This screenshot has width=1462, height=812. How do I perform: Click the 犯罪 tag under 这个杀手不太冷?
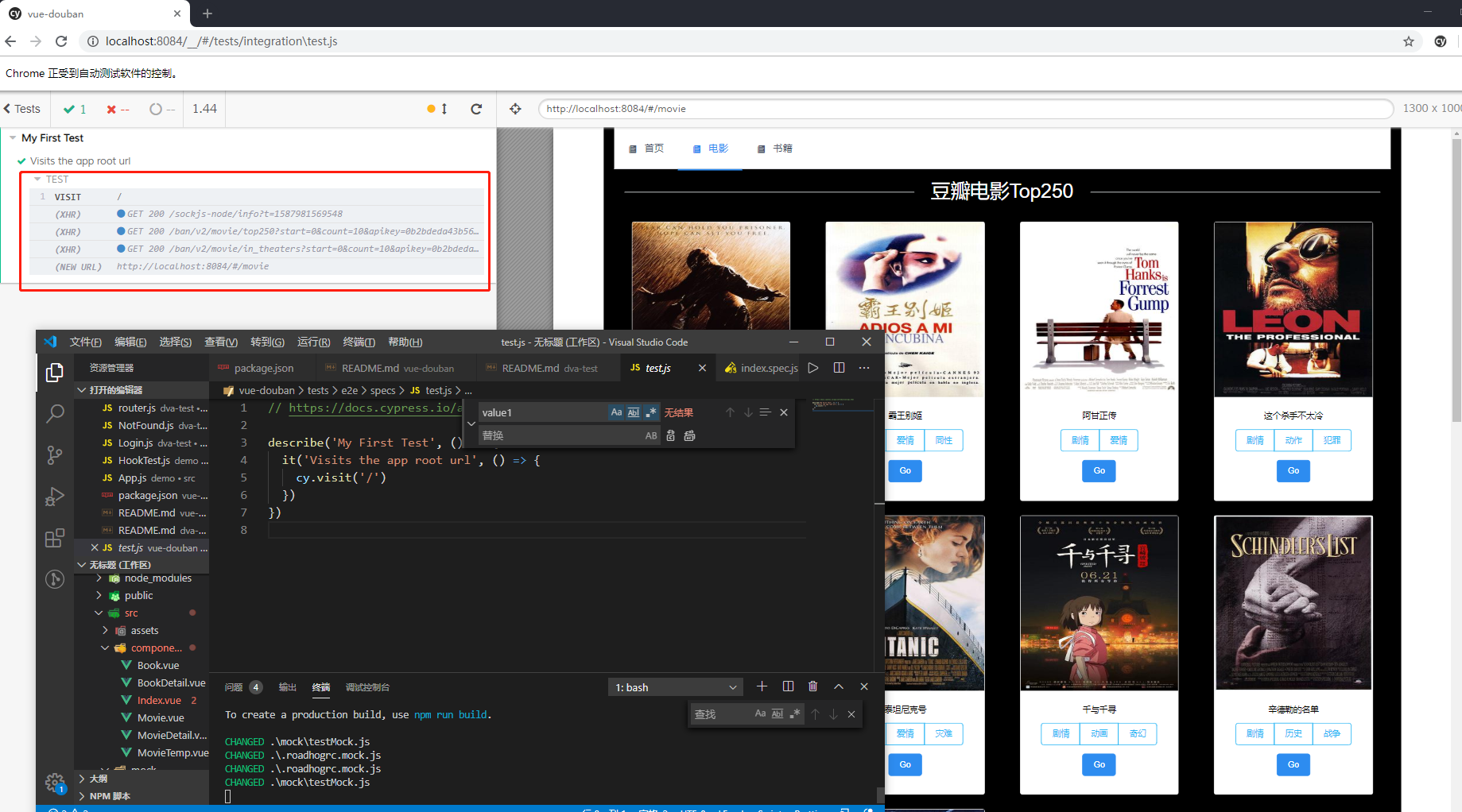pos(1332,440)
